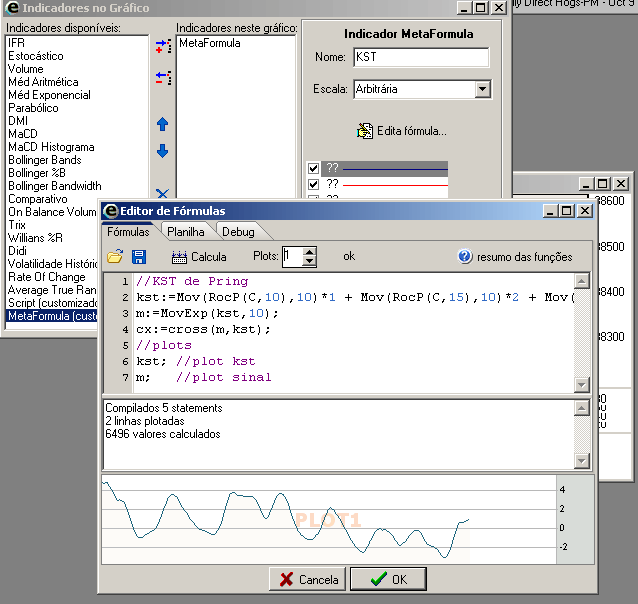The width and height of the screenshot is (638, 604).
Task: Decrease the Plots spinner value
Action: pos(309,262)
